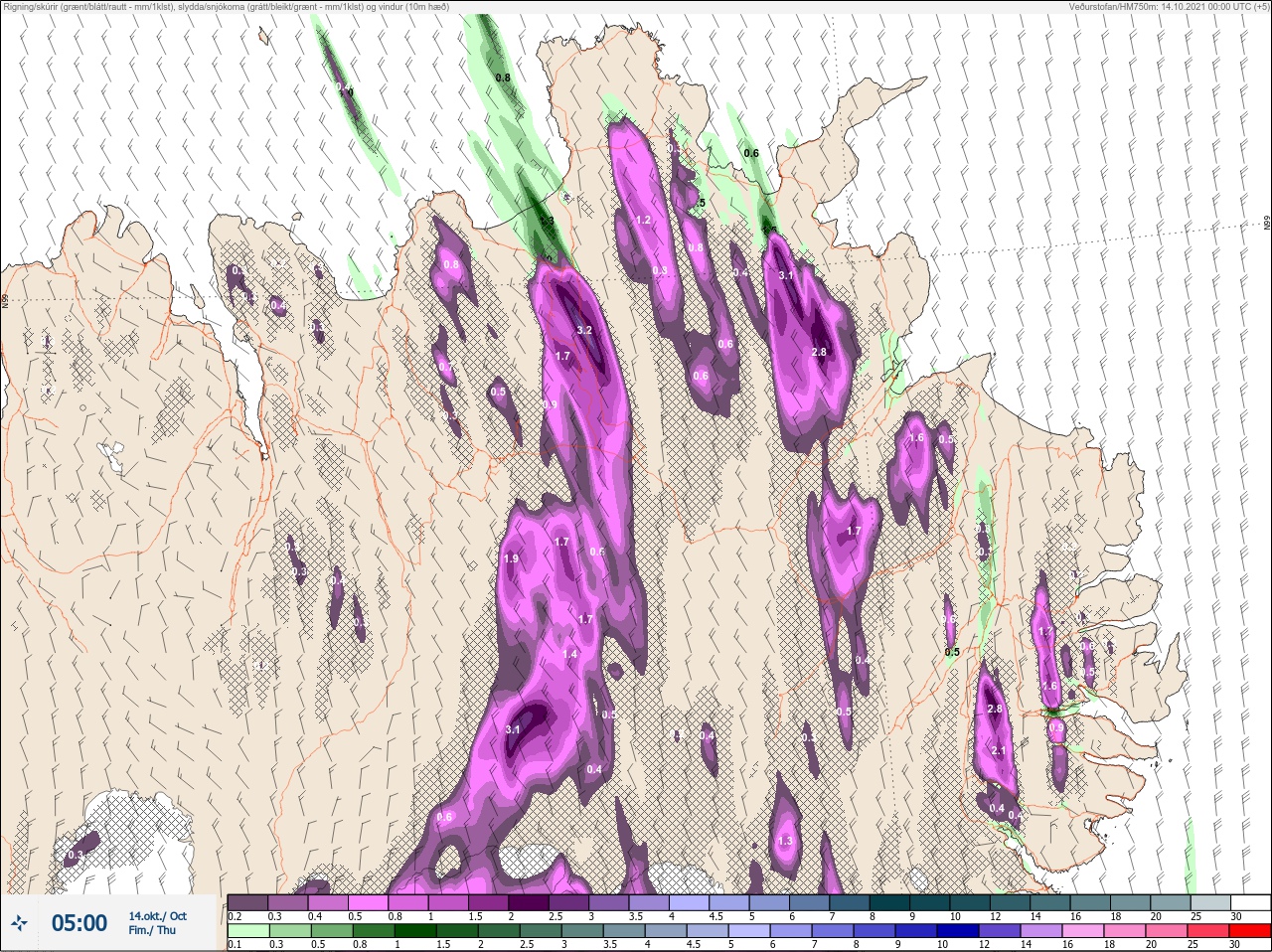The height and width of the screenshot is (952, 1272).
Task: Click the 3.2 precipitation value on the map
Action: pyautogui.click(x=584, y=331)
